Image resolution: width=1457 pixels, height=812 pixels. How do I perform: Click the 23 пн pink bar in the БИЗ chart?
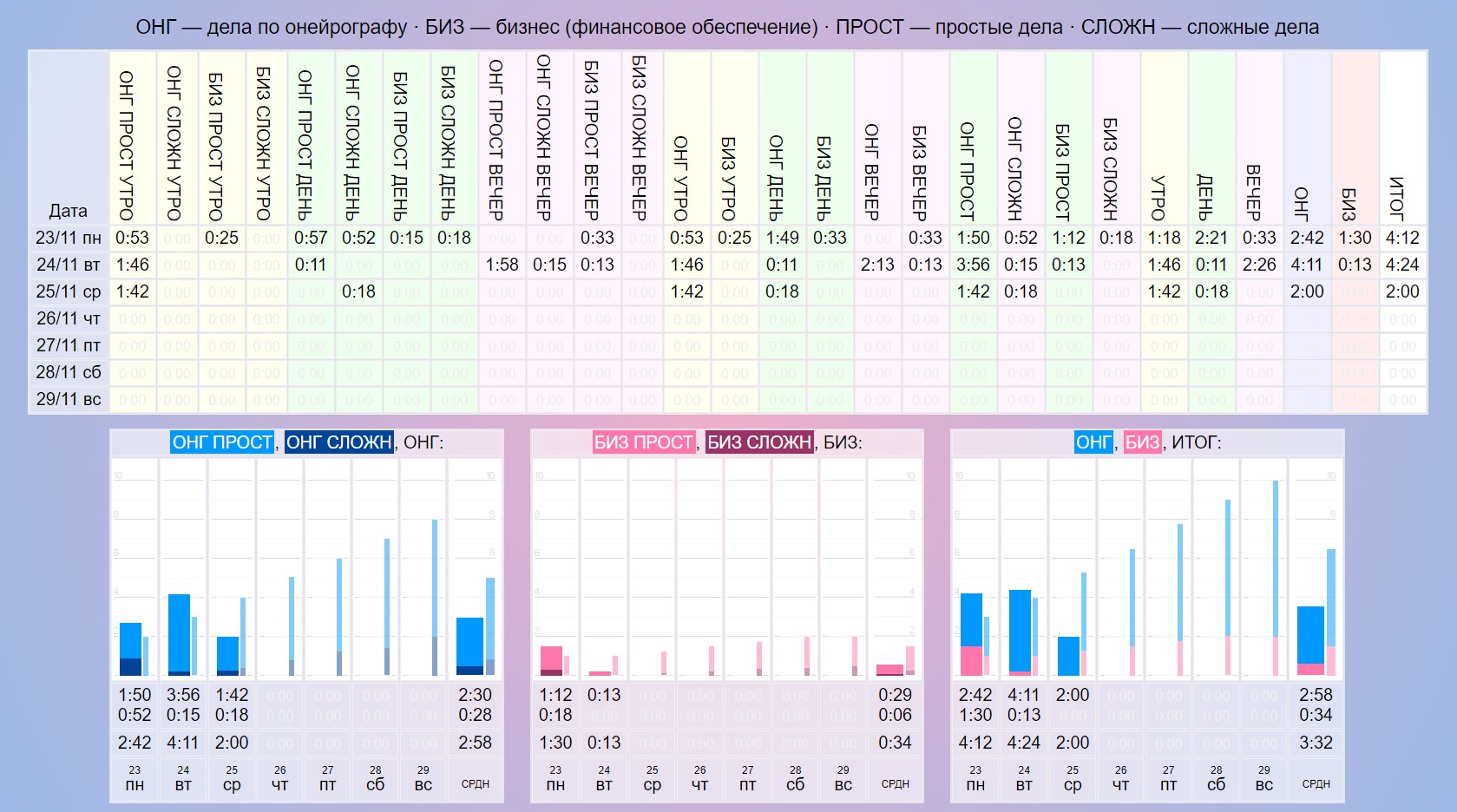pyautogui.click(x=551, y=661)
